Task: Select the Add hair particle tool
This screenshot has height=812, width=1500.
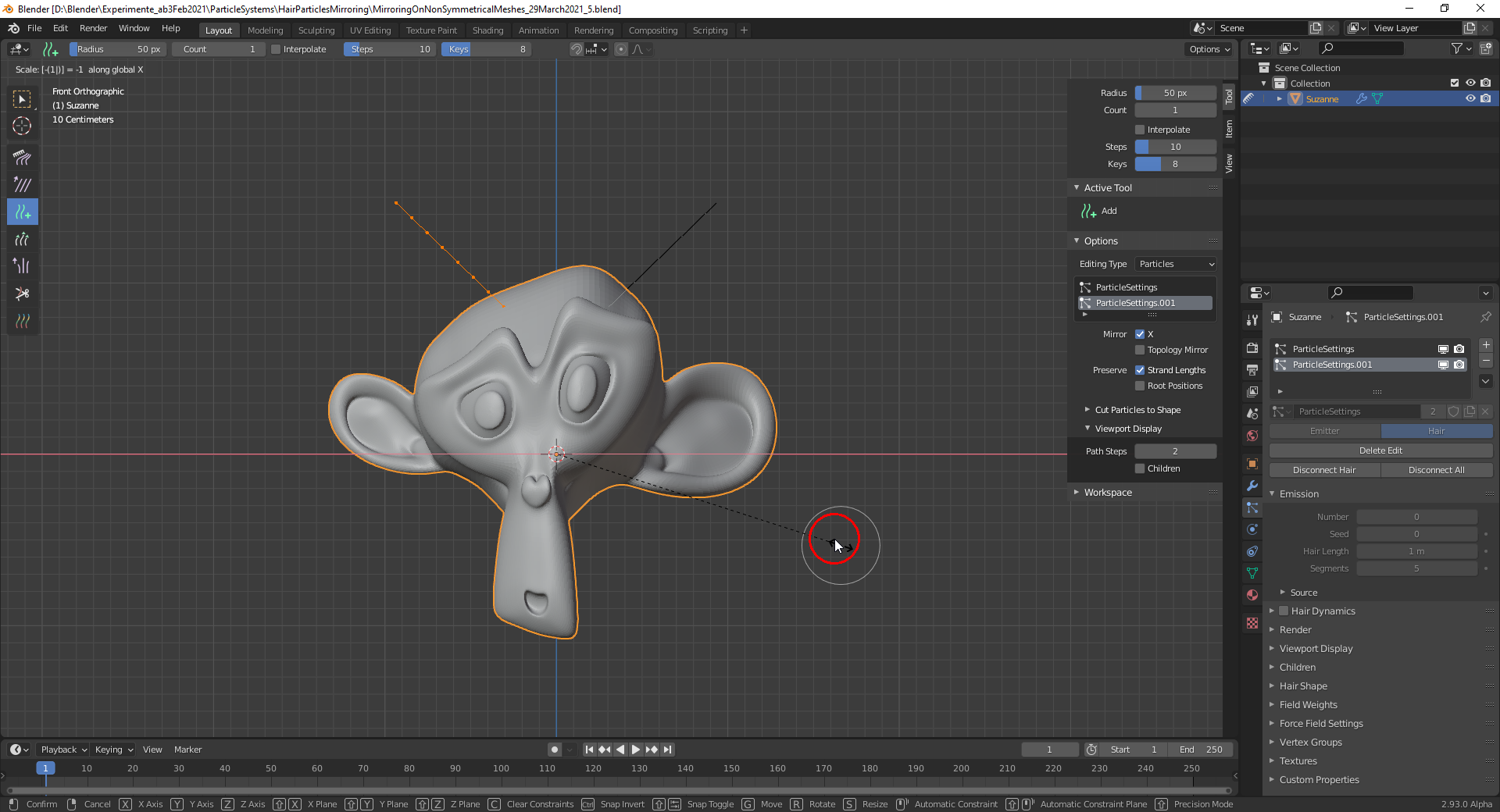Action: tap(22, 212)
